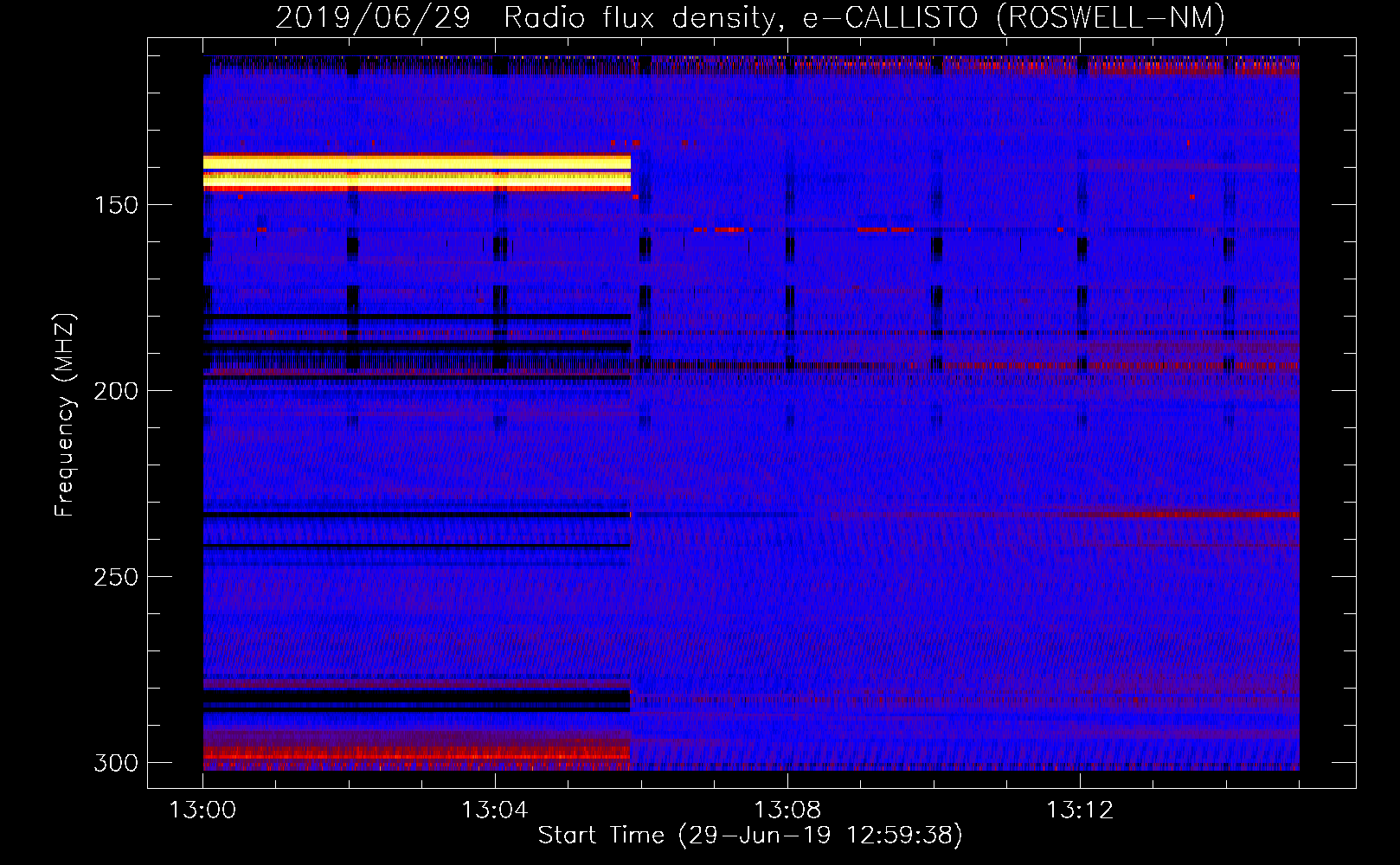This screenshot has width=1400, height=865.
Task: Select the 13:00 time tick label
Action: [x=202, y=811]
